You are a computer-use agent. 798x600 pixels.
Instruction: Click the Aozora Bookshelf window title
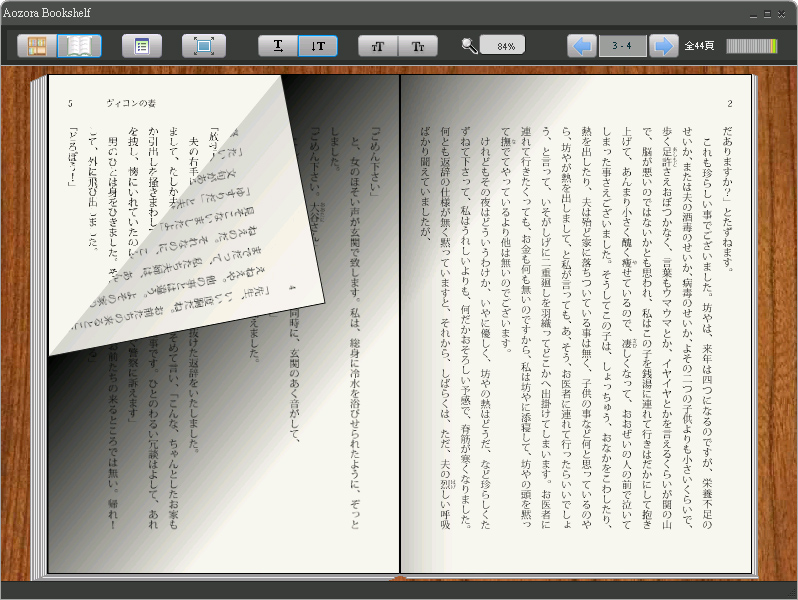47,13
